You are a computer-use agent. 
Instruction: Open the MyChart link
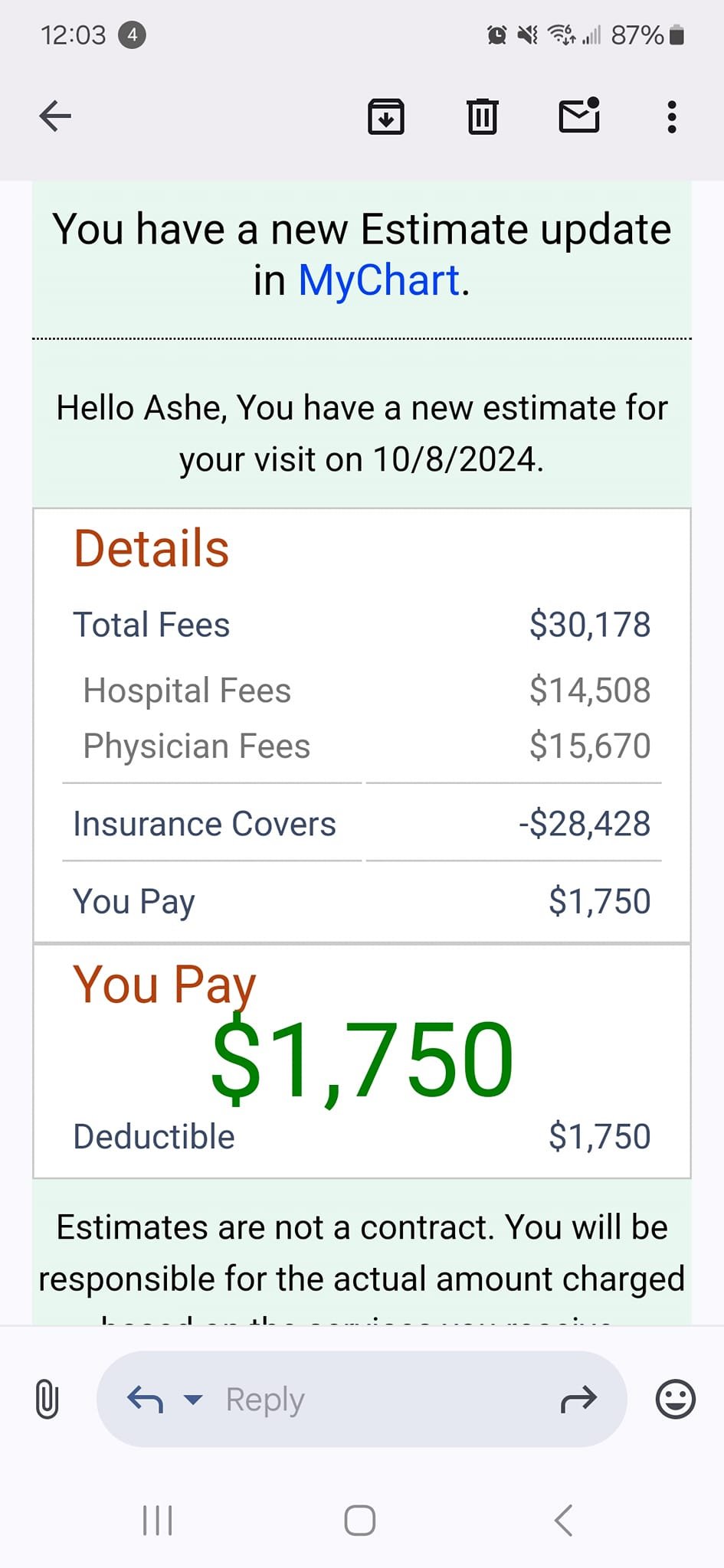[x=378, y=280]
